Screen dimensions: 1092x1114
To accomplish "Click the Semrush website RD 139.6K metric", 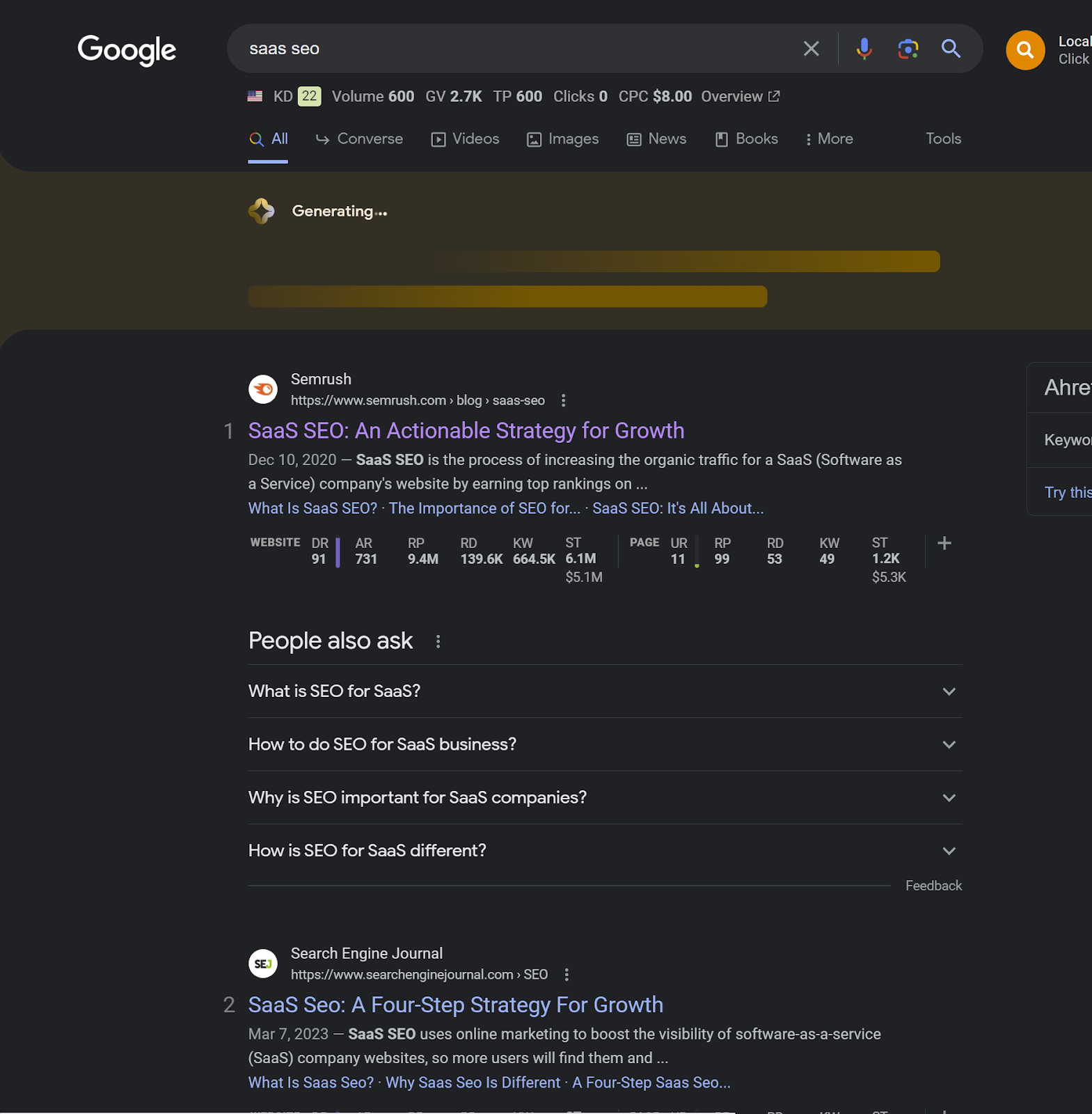I will point(481,551).
